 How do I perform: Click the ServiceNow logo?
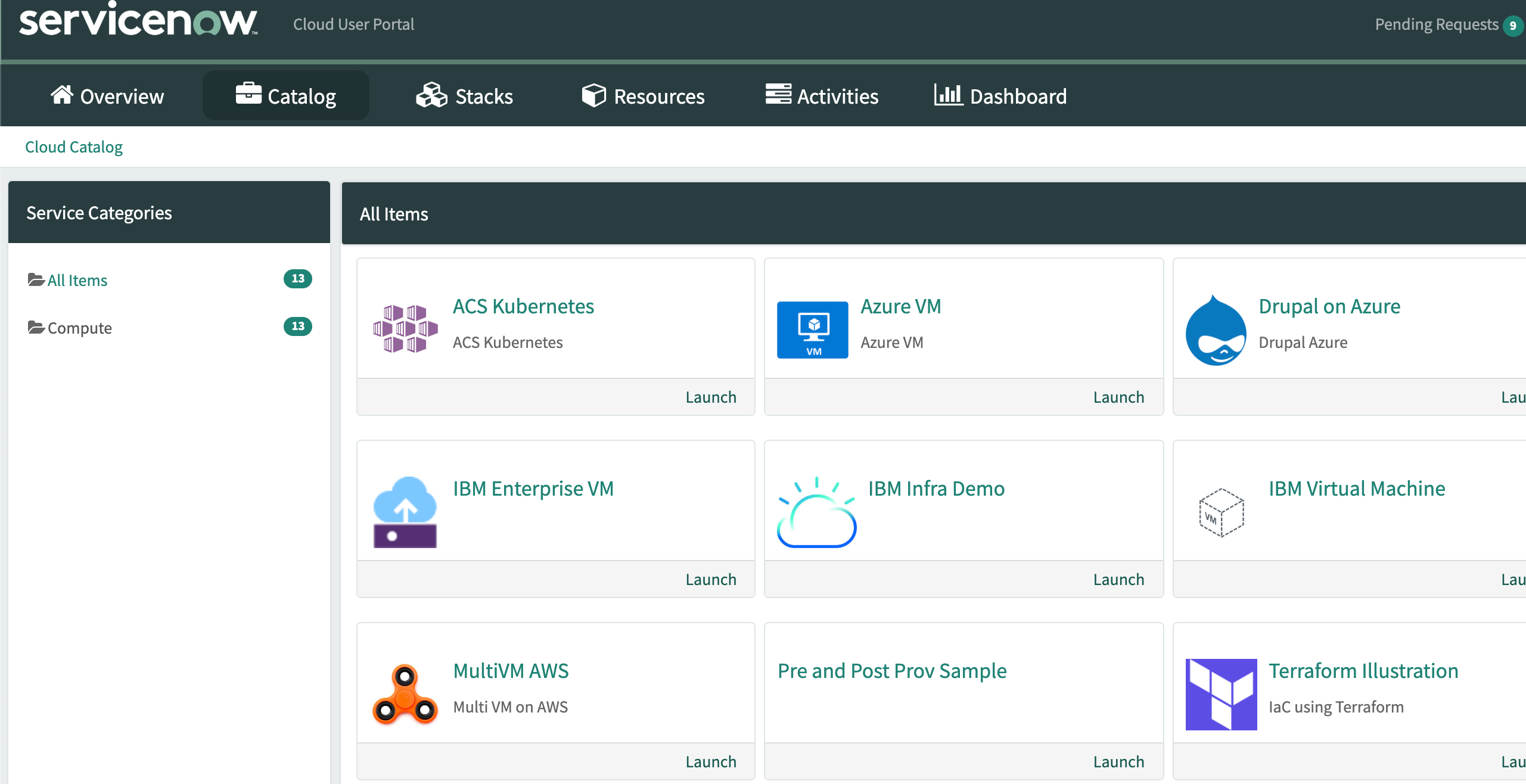coord(138,19)
